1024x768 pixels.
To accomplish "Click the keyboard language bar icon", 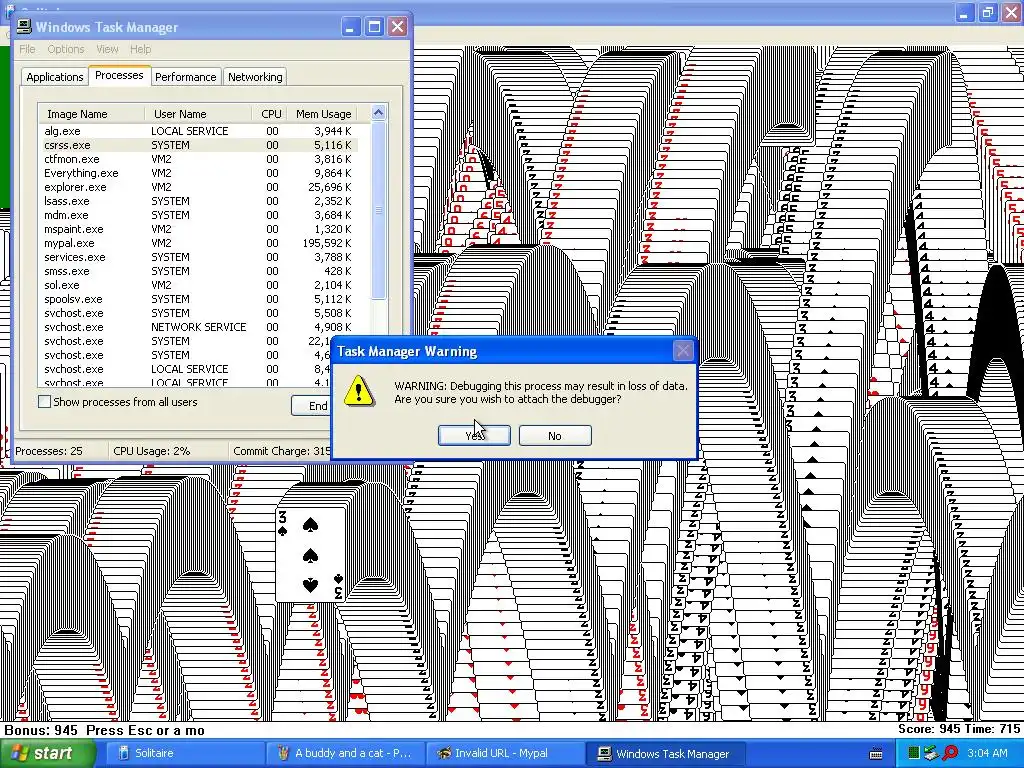I will 876,754.
